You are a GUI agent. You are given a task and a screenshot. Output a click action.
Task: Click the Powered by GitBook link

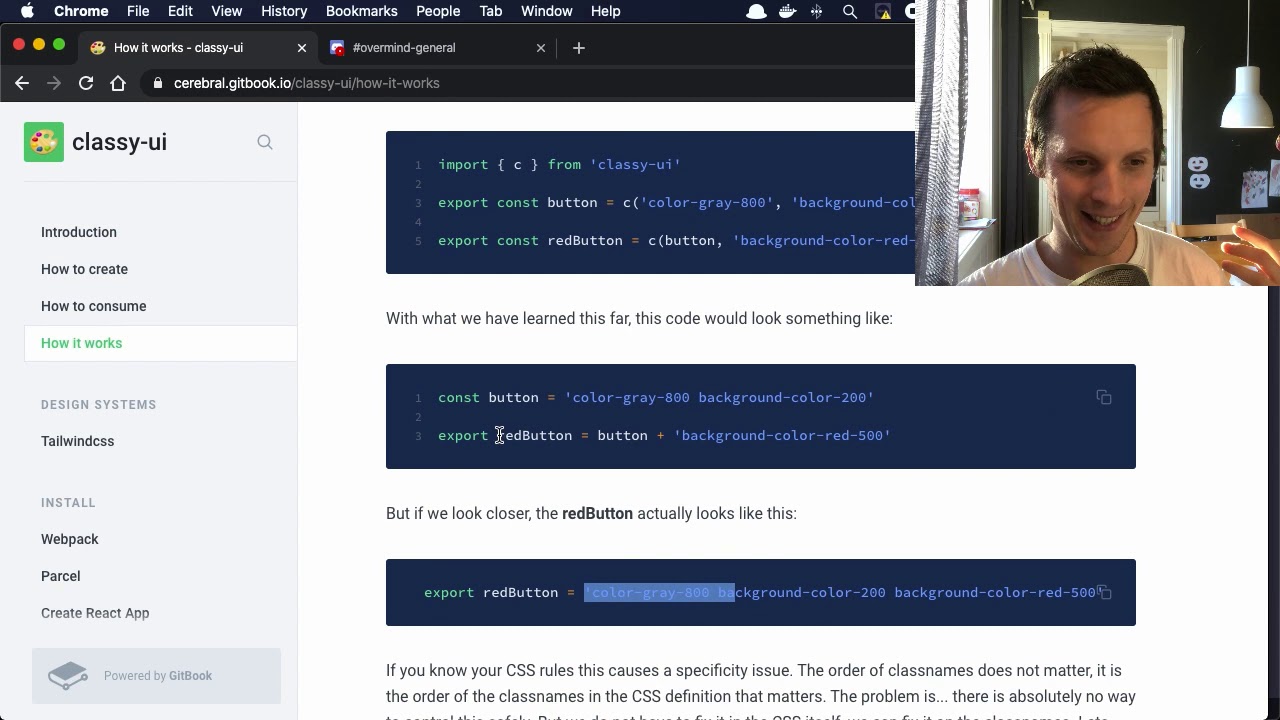[x=157, y=676]
